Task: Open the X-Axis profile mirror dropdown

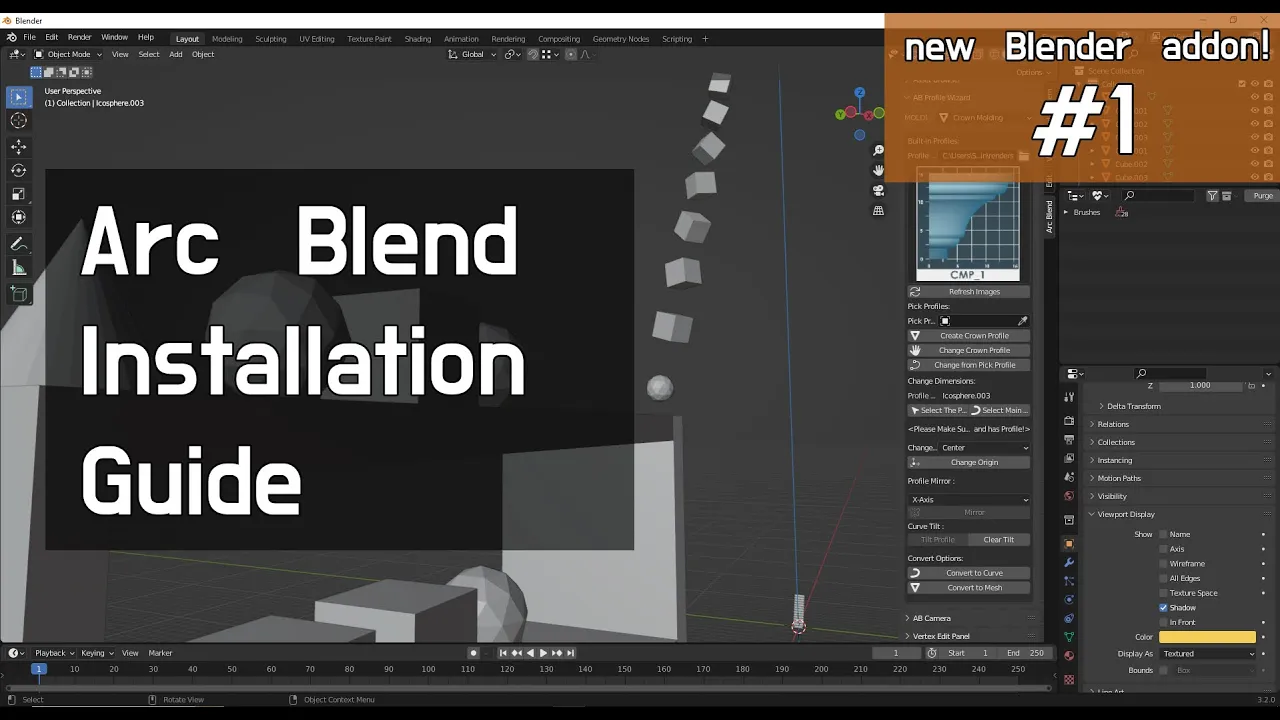Action: (x=969, y=499)
